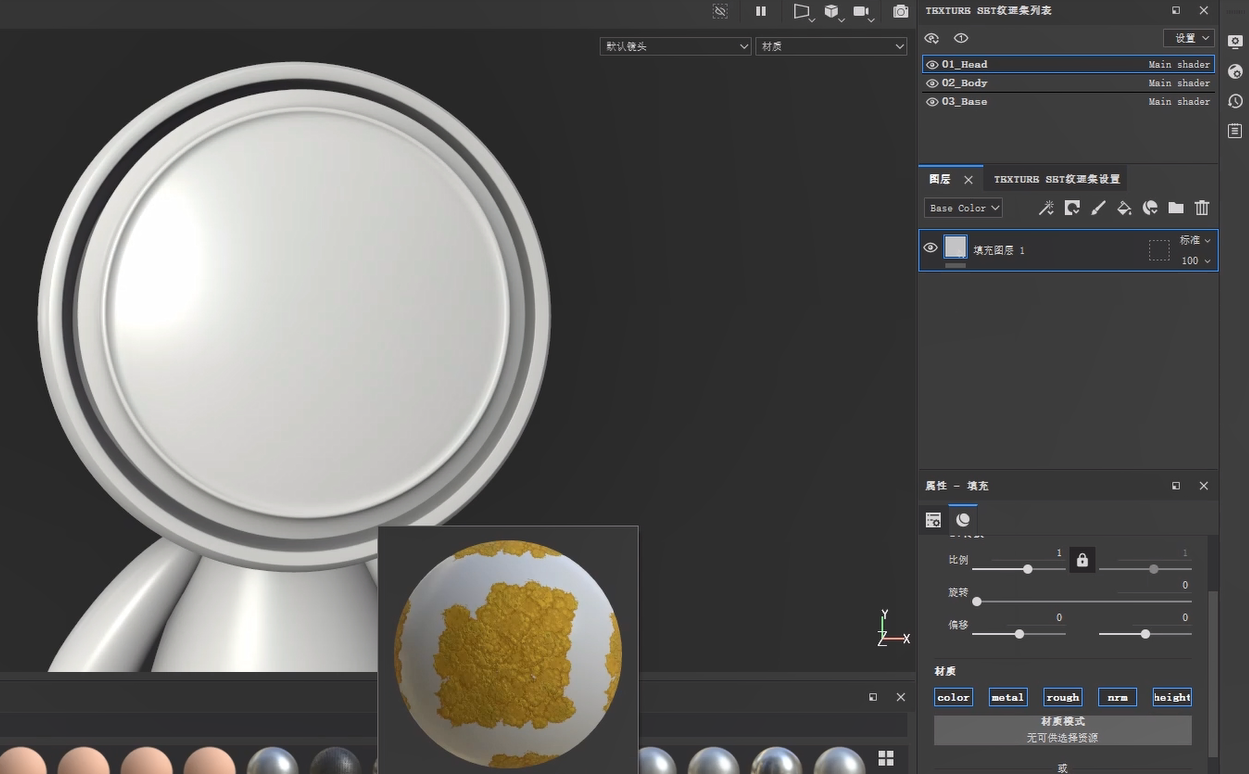
Task: Toggle the metal channel button
Action: [x=1007, y=697]
